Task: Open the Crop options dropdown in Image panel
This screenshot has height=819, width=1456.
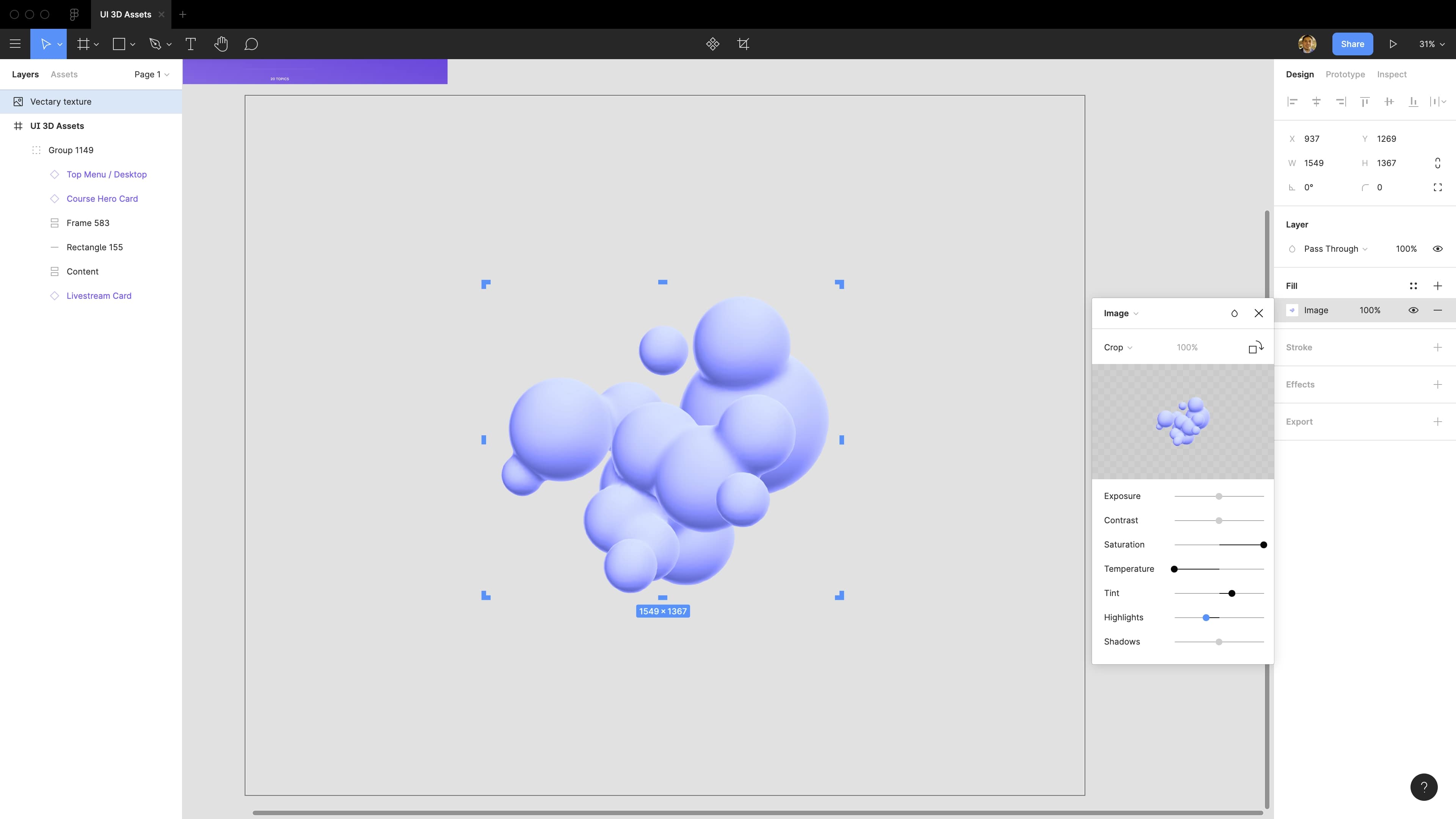Action: point(1117,347)
